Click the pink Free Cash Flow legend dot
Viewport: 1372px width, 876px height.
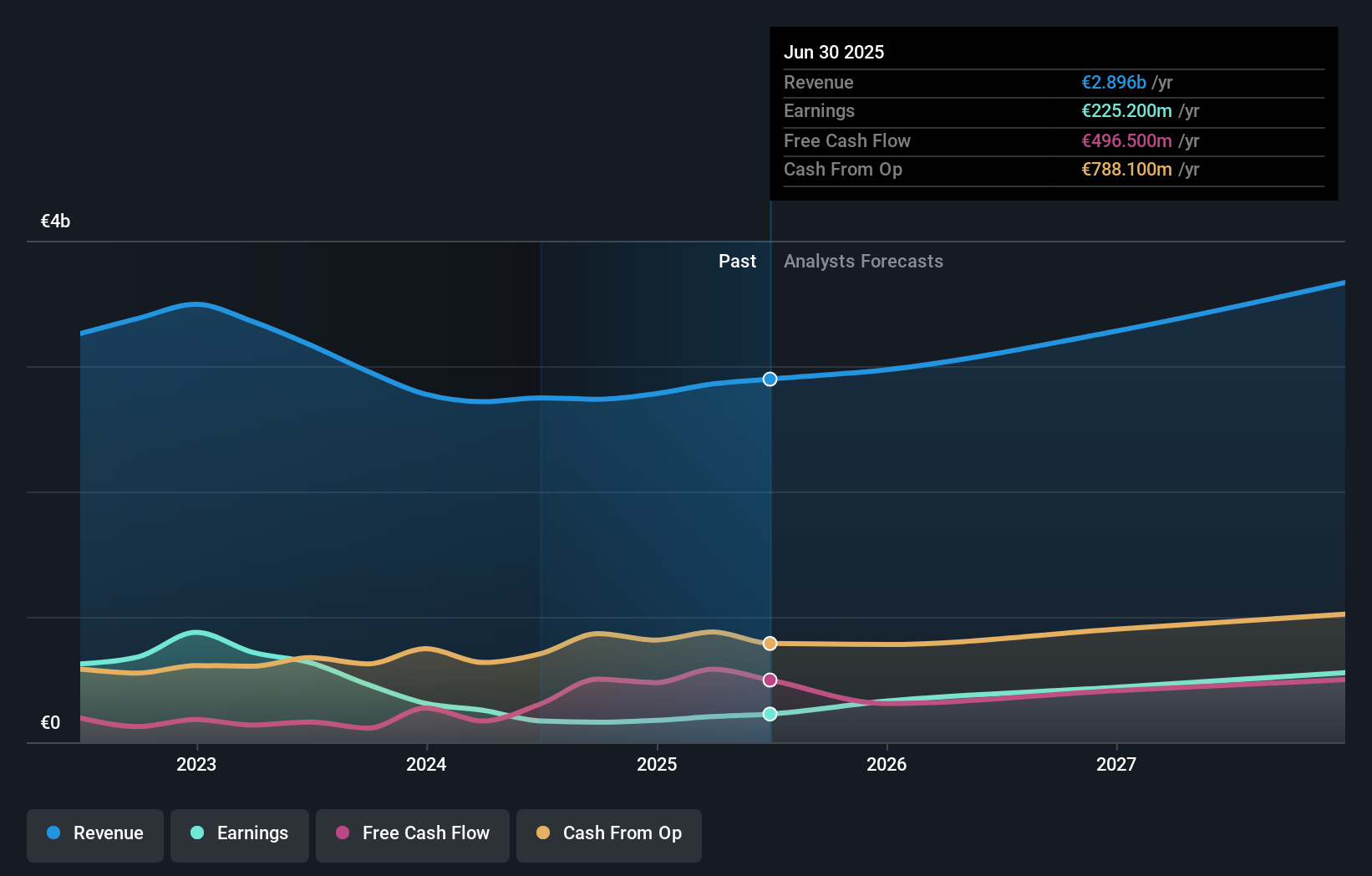coord(343,833)
